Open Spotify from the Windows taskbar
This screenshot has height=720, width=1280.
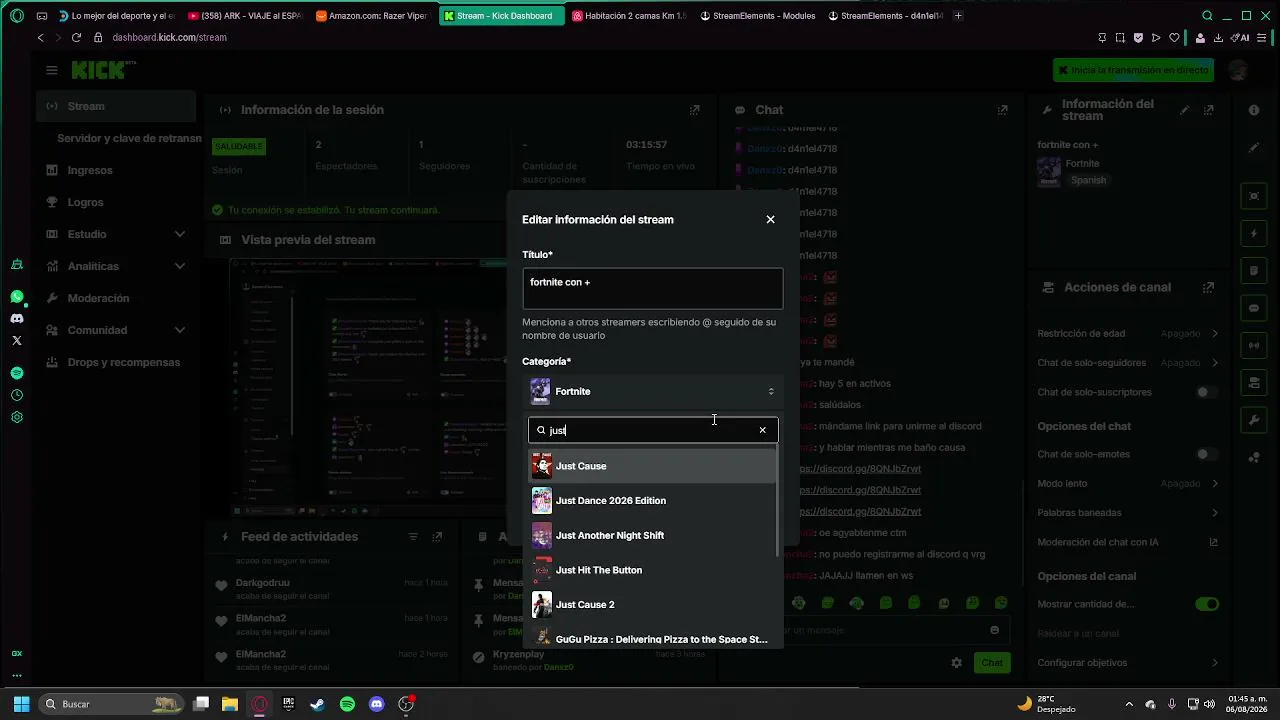tap(347, 704)
